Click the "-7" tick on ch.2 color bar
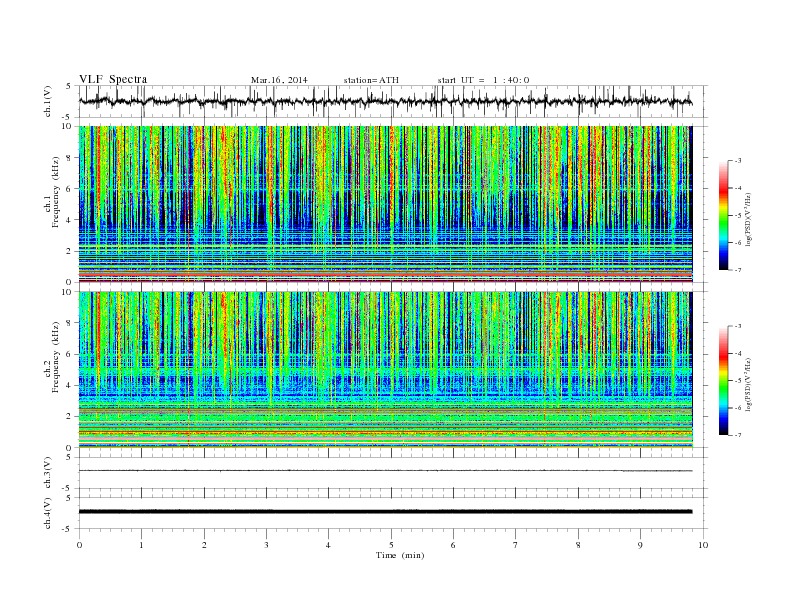 (x=737, y=435)
